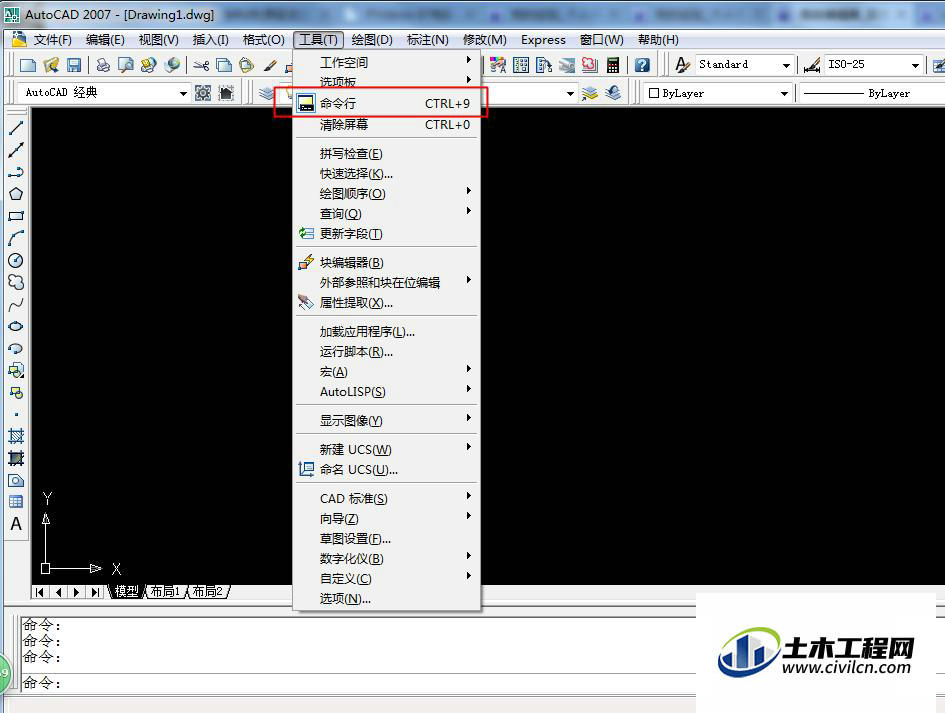Viewport: 945px width, 713px height.
Task: Choose 拼写检查(E) in the menu
Action: coord(386,154)
